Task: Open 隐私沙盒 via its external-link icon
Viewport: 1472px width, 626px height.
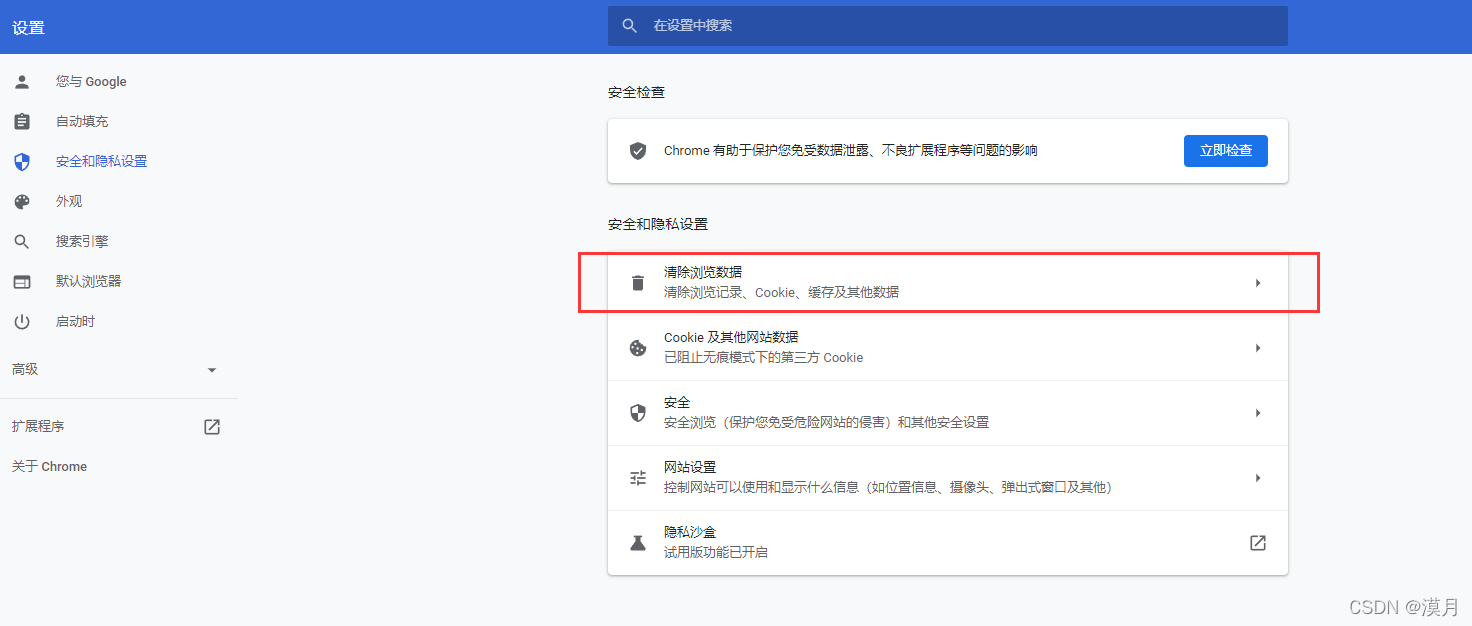Action: coord(1258,543)
